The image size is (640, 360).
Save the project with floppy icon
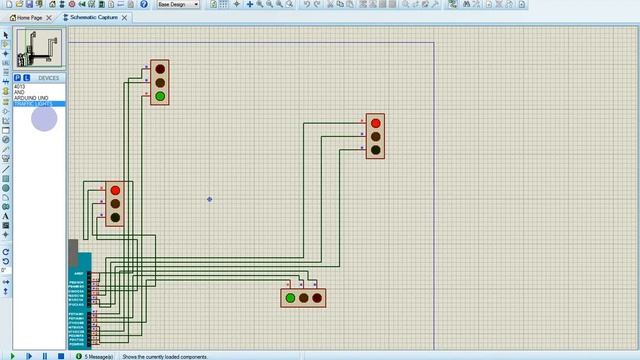tap(29, 4)
